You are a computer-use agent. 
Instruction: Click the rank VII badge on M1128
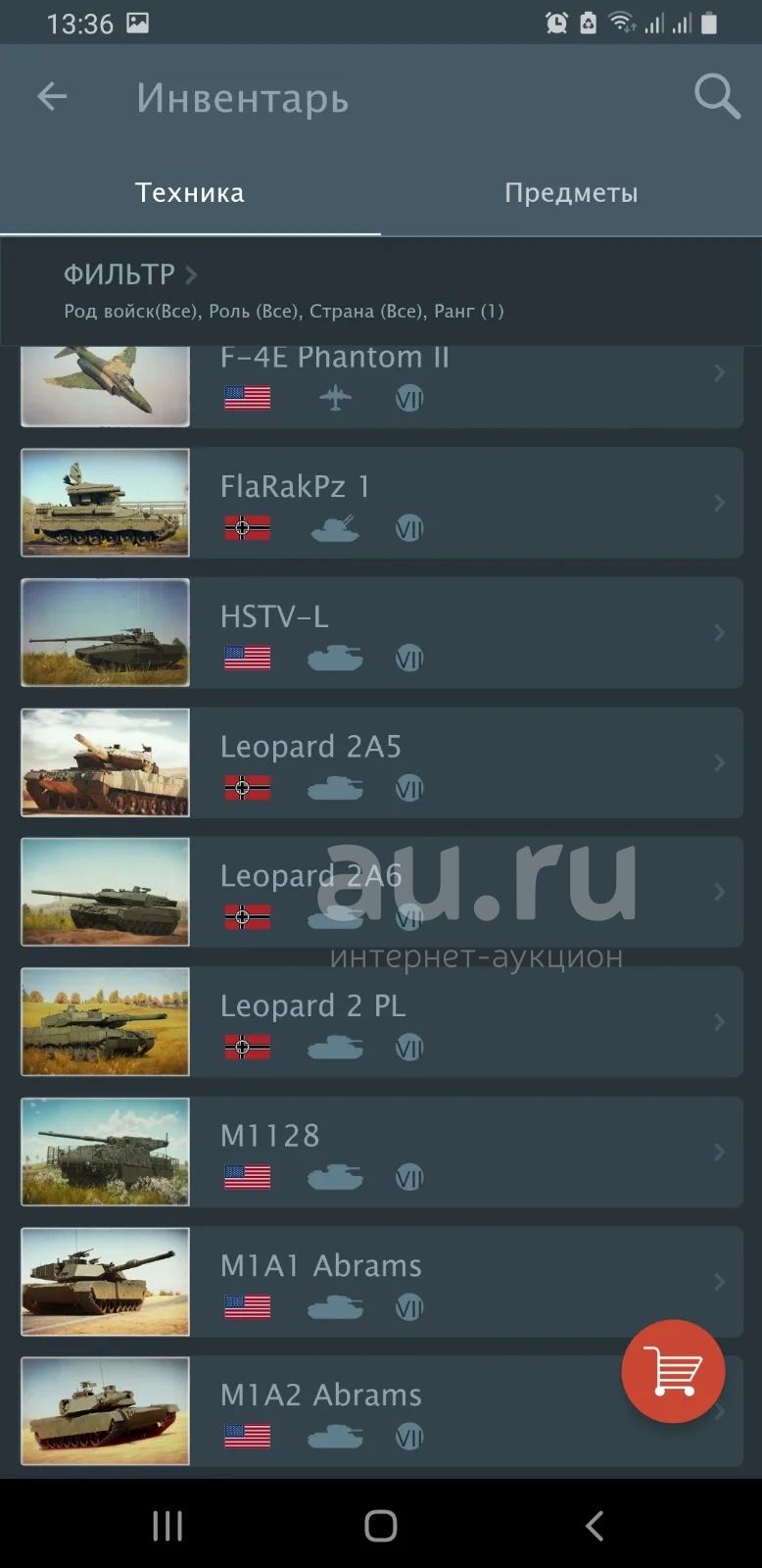tap(409, 1177)
